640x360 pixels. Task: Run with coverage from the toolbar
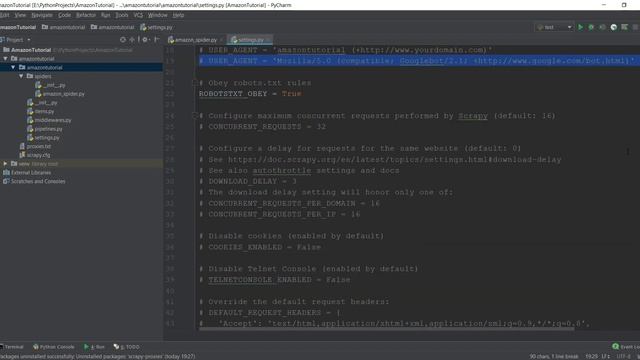(x=602, y=27)
